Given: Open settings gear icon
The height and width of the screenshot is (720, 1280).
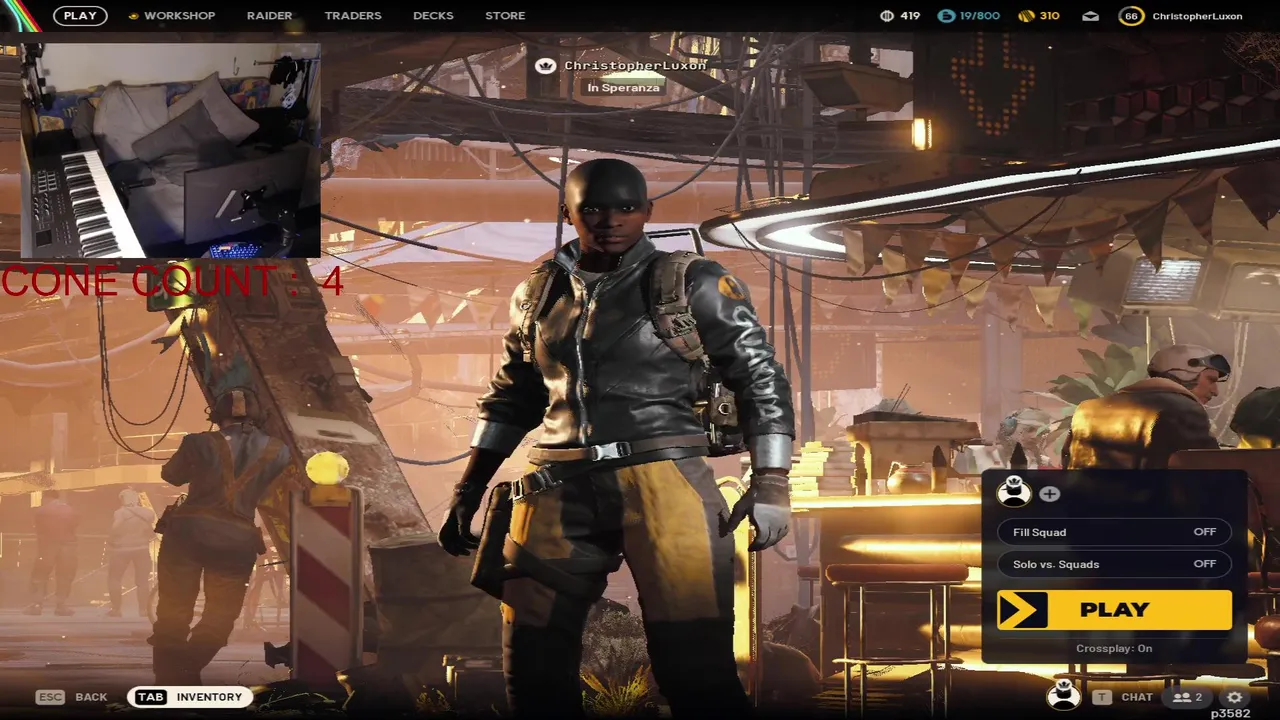Looking at the screenshot, I should (1235, 697).
